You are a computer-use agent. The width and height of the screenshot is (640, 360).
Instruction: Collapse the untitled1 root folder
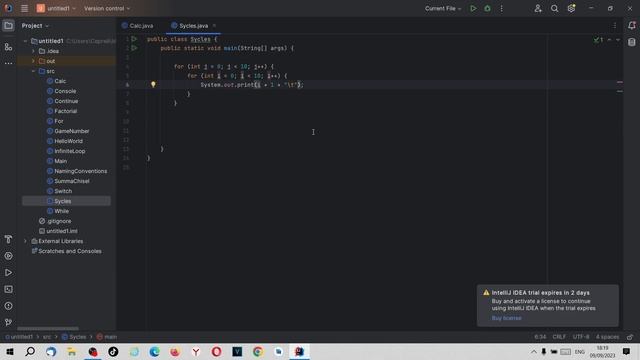coord(25,41)
